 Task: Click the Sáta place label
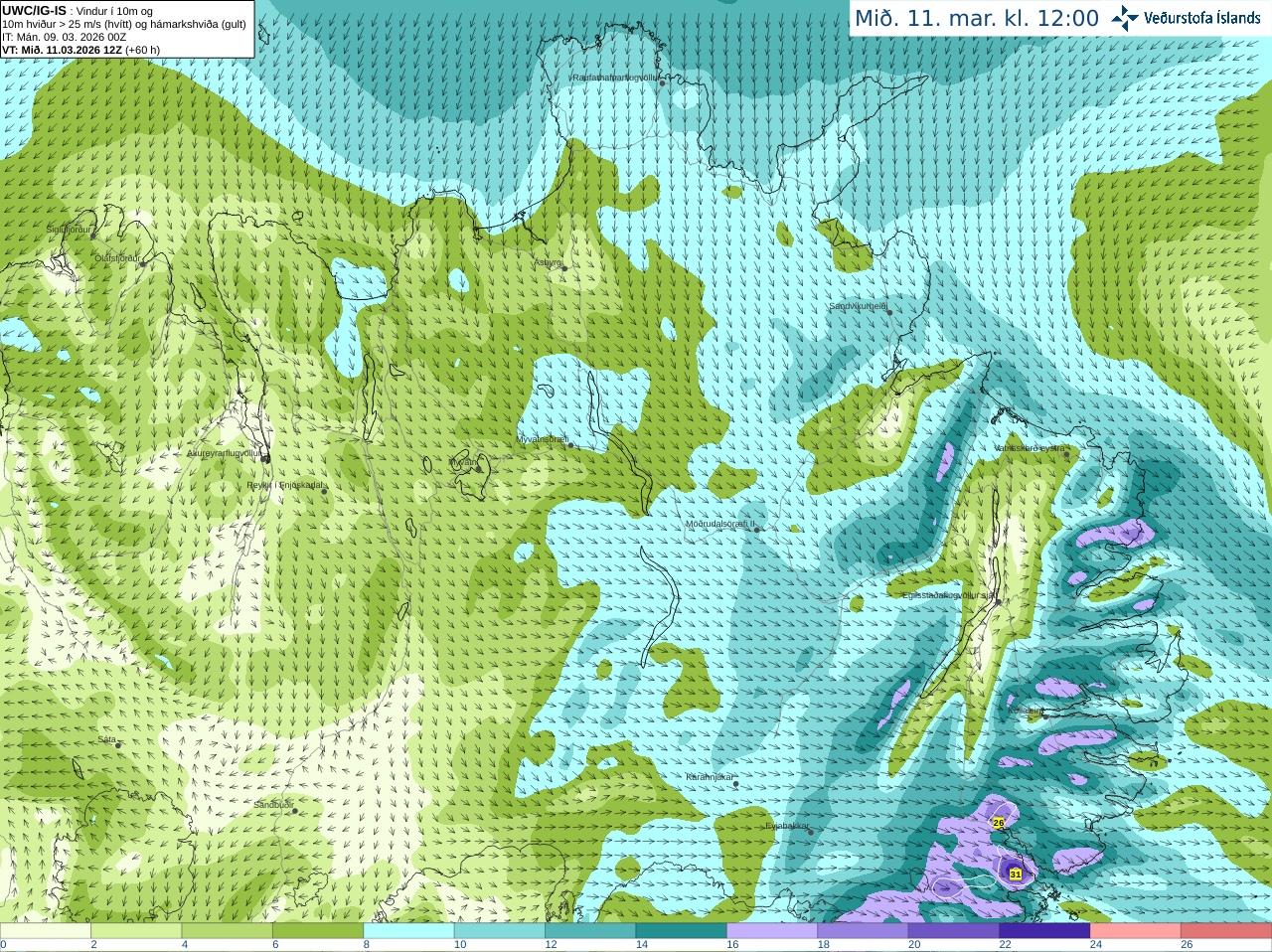107,739
